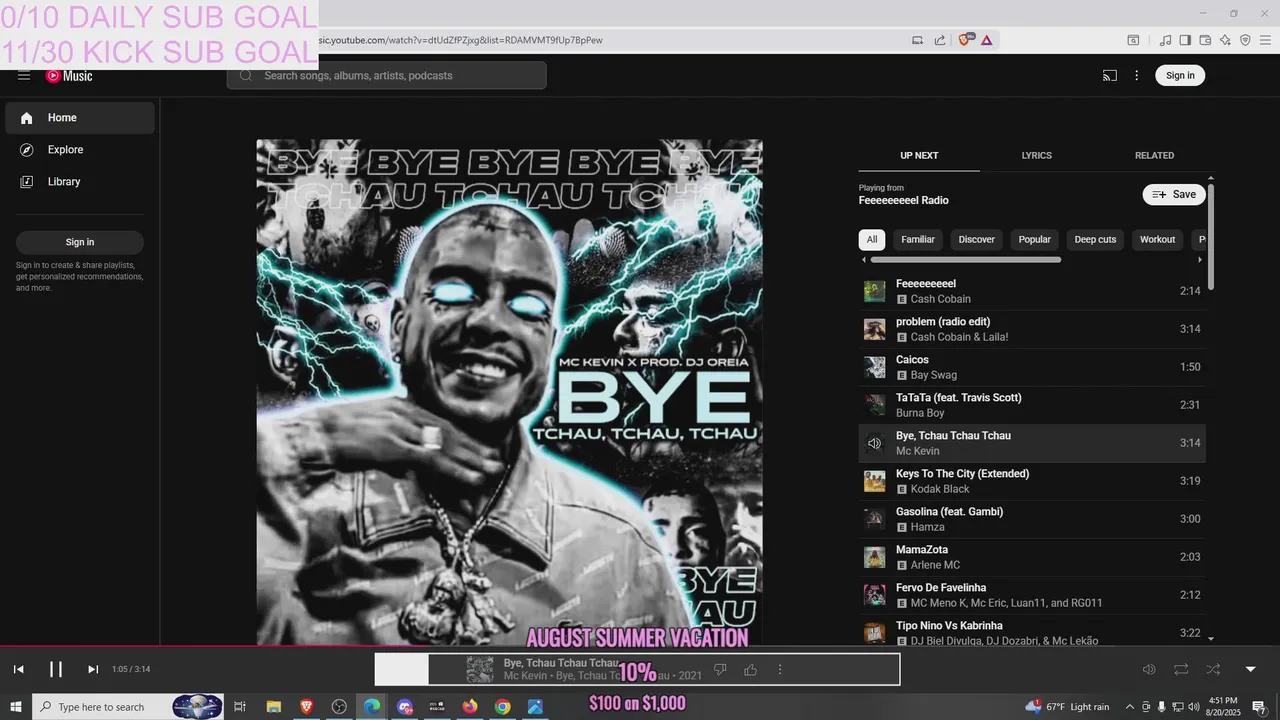This screenshot has height=720, width=1280.
Task: Click the filter chips scroll-left arrow
Action: pos(864,260)
